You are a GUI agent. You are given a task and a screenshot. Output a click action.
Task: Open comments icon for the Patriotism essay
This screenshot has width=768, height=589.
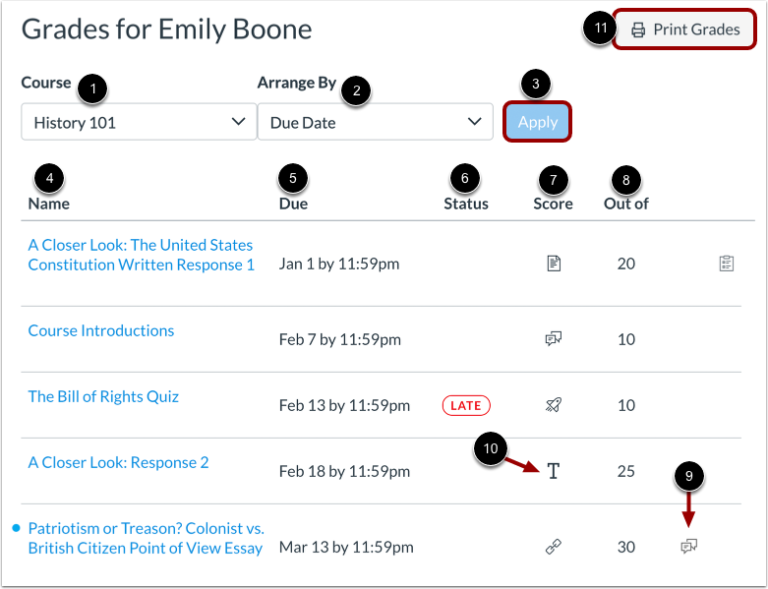688,546
